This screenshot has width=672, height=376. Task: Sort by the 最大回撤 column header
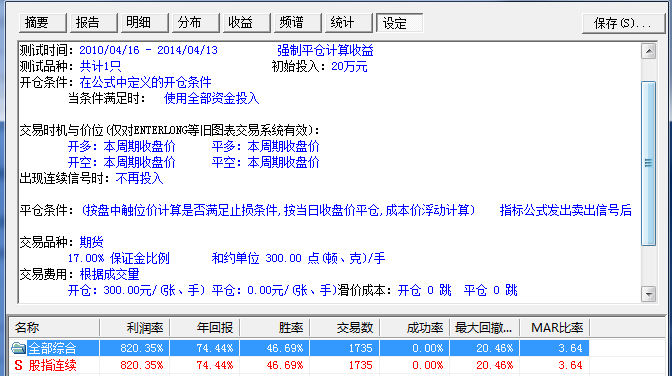point(485,328)
